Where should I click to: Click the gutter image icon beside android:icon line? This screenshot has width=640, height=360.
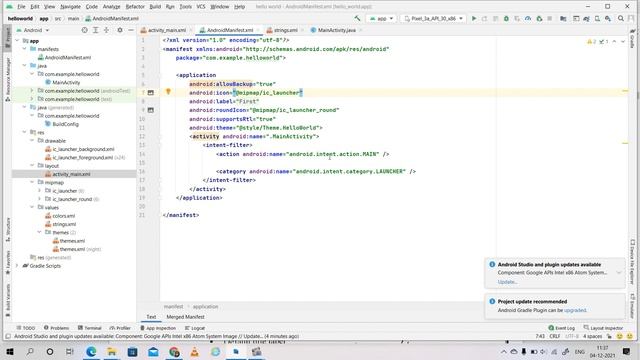(151, 93)
